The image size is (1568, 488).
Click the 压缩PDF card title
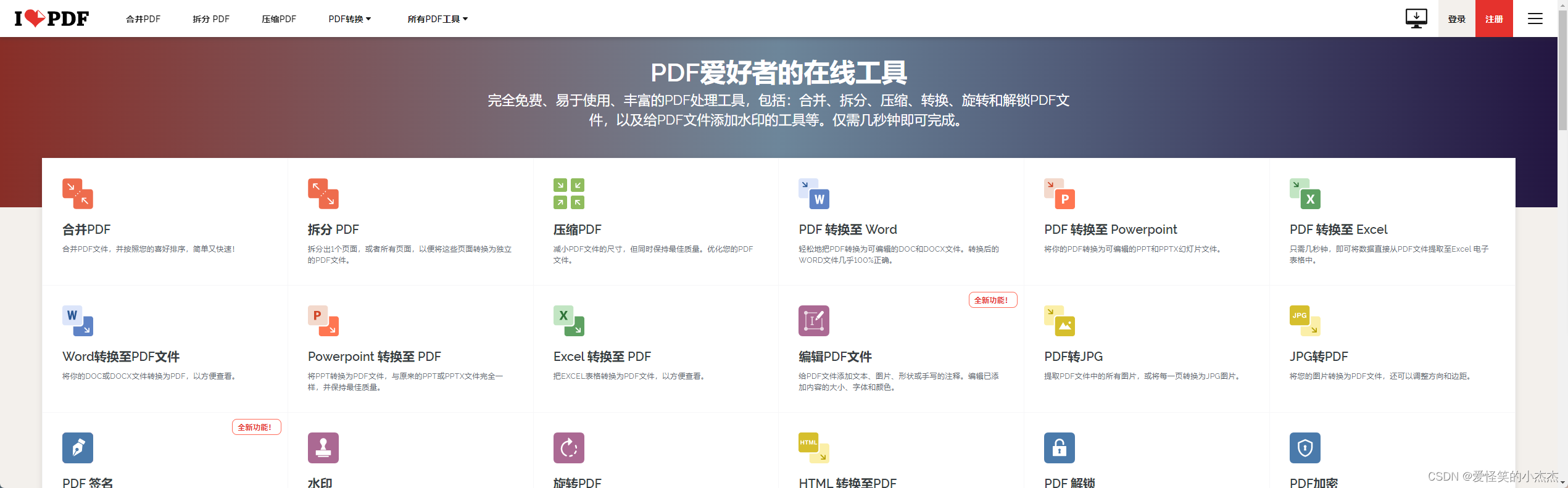coord(578,230)
